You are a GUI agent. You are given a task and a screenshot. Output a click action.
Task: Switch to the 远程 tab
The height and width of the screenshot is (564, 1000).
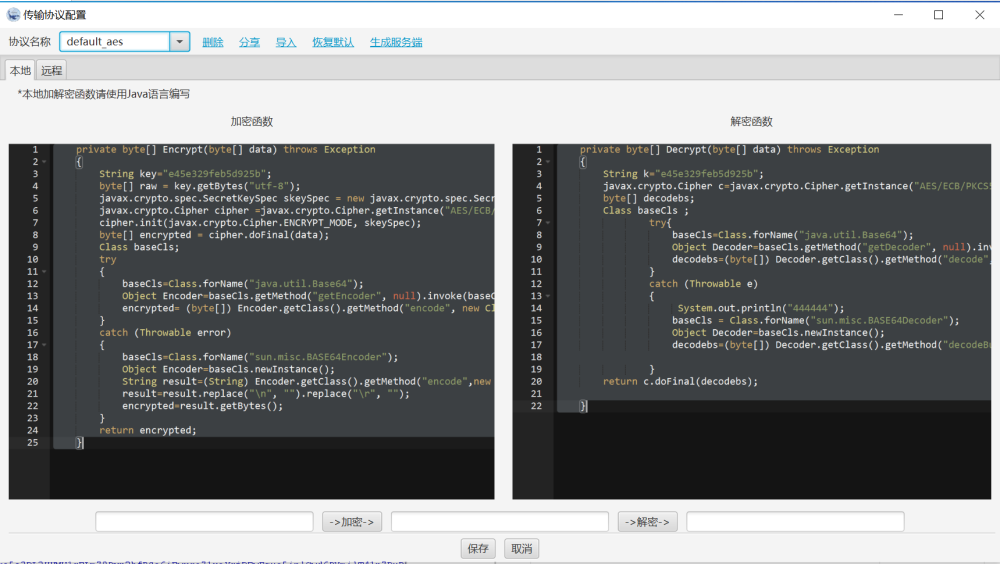point(51,70)
